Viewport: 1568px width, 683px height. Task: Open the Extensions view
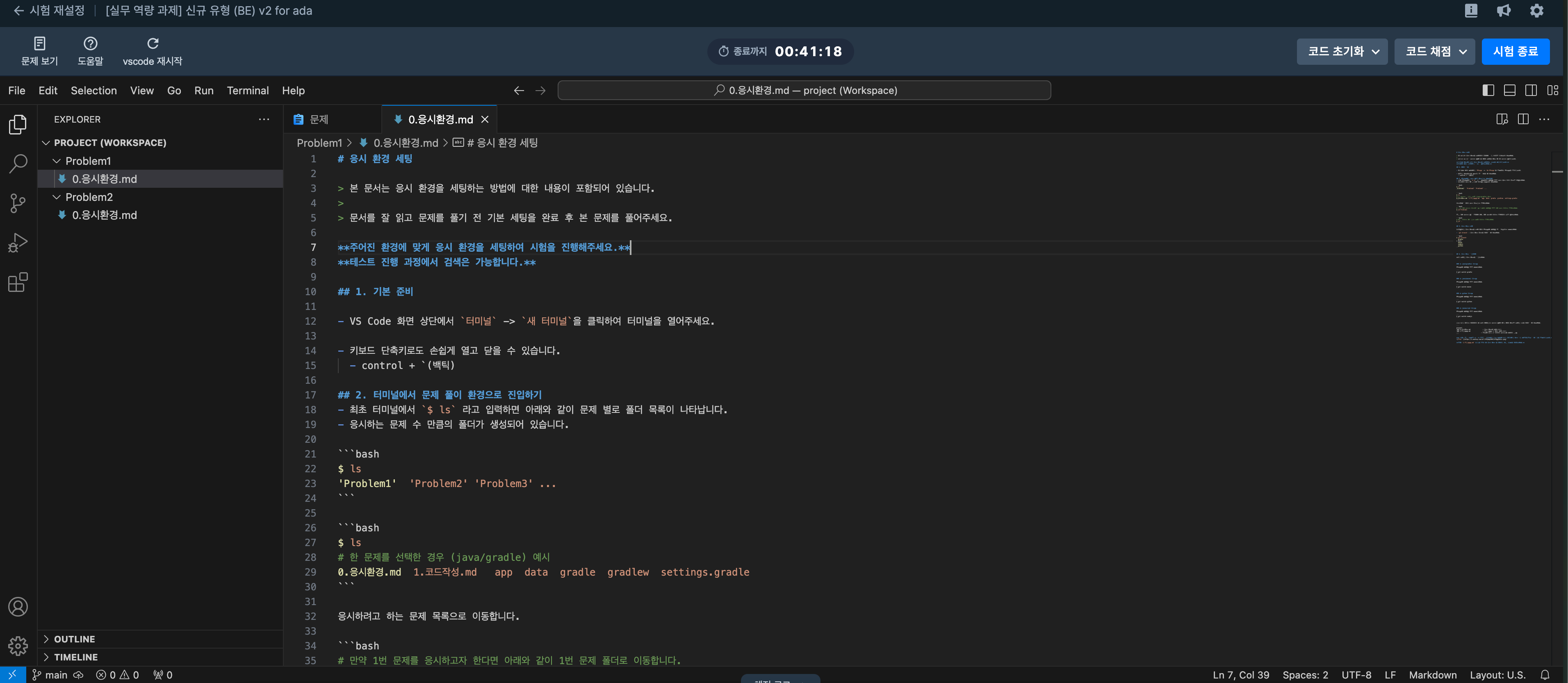click(18, 282)
